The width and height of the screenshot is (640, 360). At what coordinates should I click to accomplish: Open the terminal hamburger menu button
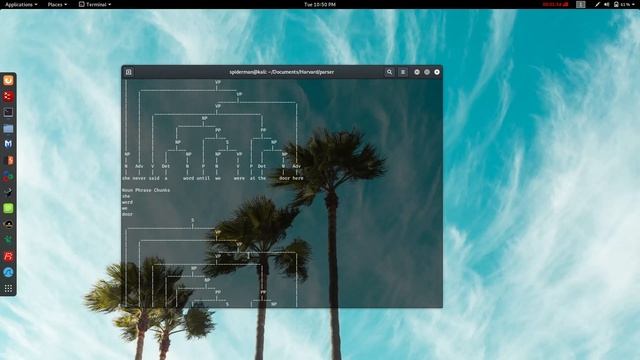tap(403, 72)
